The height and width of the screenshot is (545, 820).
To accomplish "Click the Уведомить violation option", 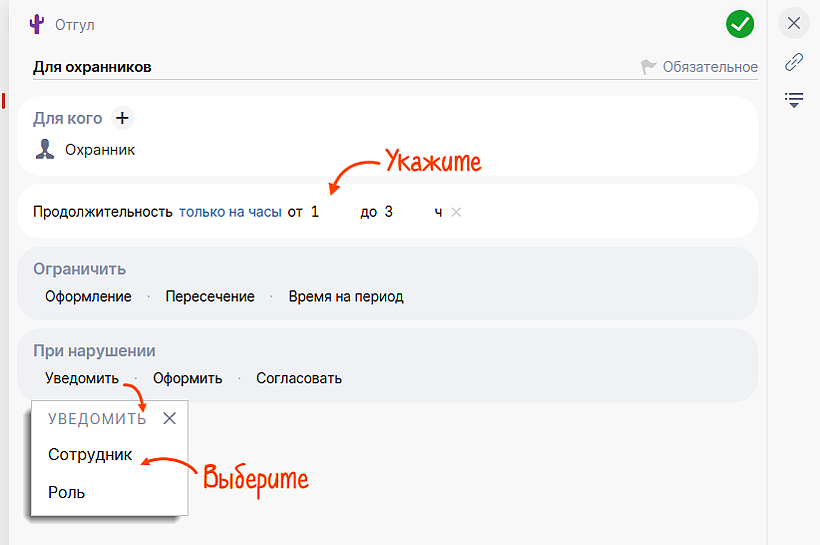I will click(82, 378).
